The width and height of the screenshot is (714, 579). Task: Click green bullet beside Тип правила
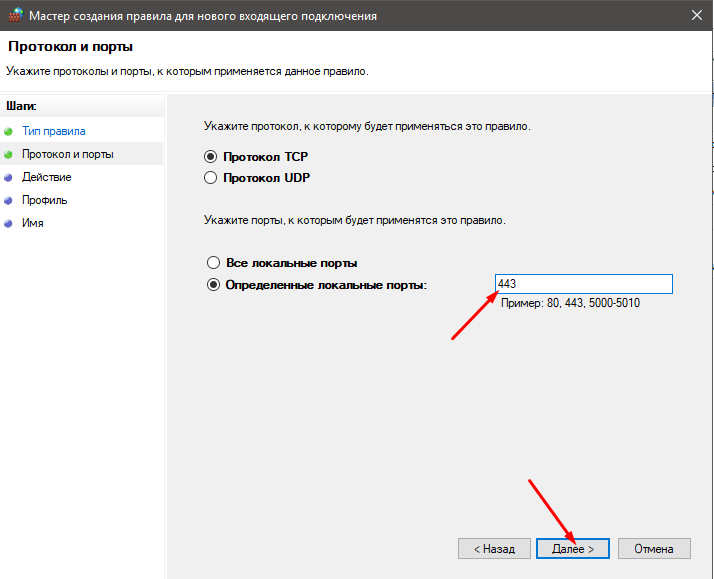point(8,132)
